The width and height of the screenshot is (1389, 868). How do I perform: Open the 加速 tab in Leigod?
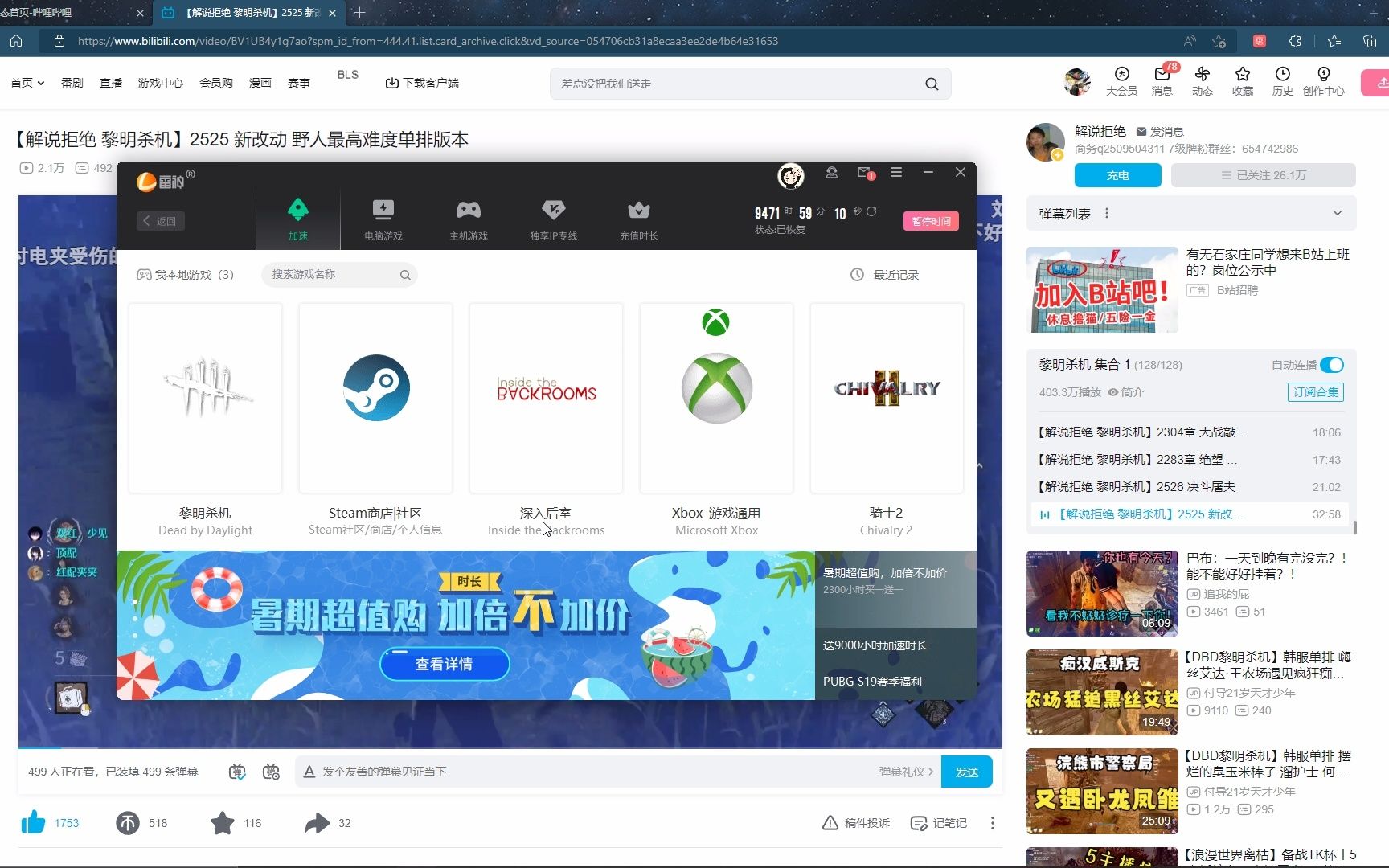(298, 219)
